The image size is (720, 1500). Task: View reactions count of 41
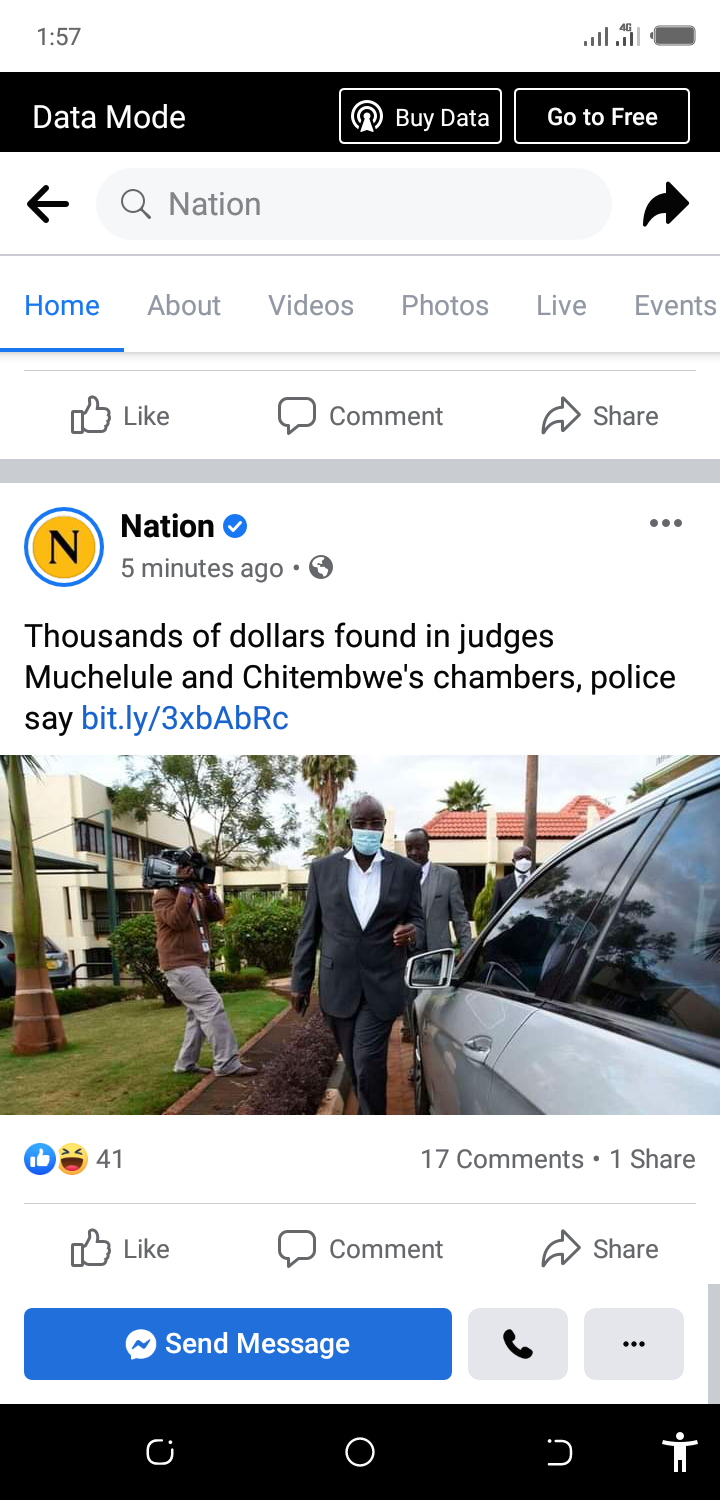click(74, 1159)
